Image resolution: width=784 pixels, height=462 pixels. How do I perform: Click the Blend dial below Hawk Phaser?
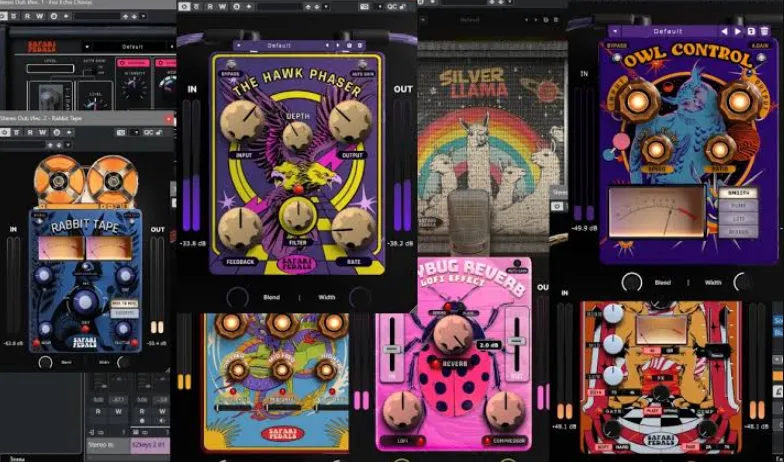pos(238,298)
